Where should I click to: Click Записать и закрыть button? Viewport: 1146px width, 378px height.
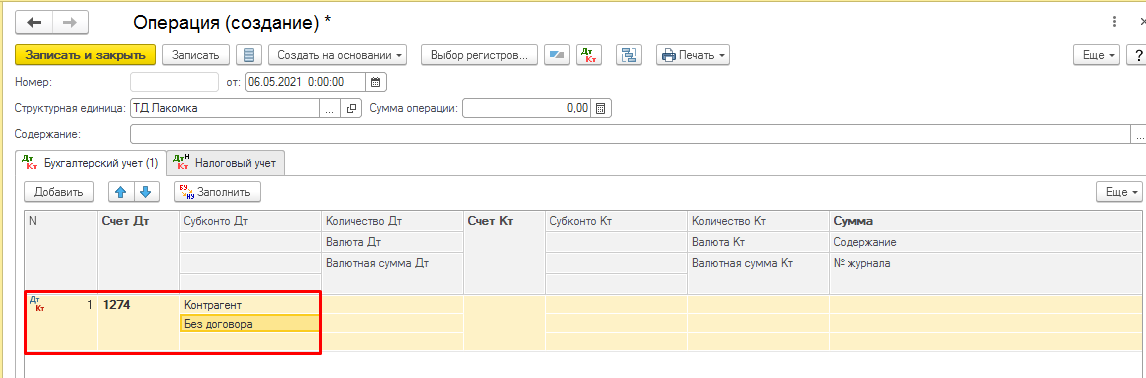pyautogui.click(x=86, y=55)
